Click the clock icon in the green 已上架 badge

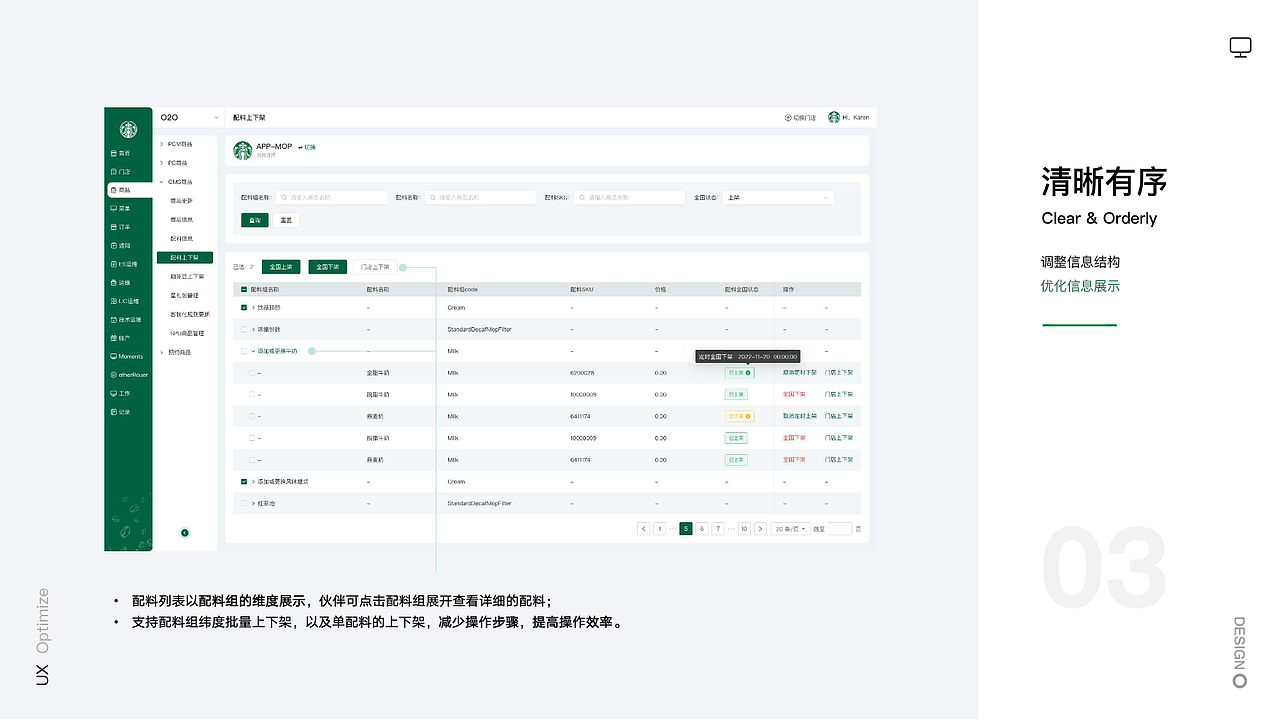point(748,373)
